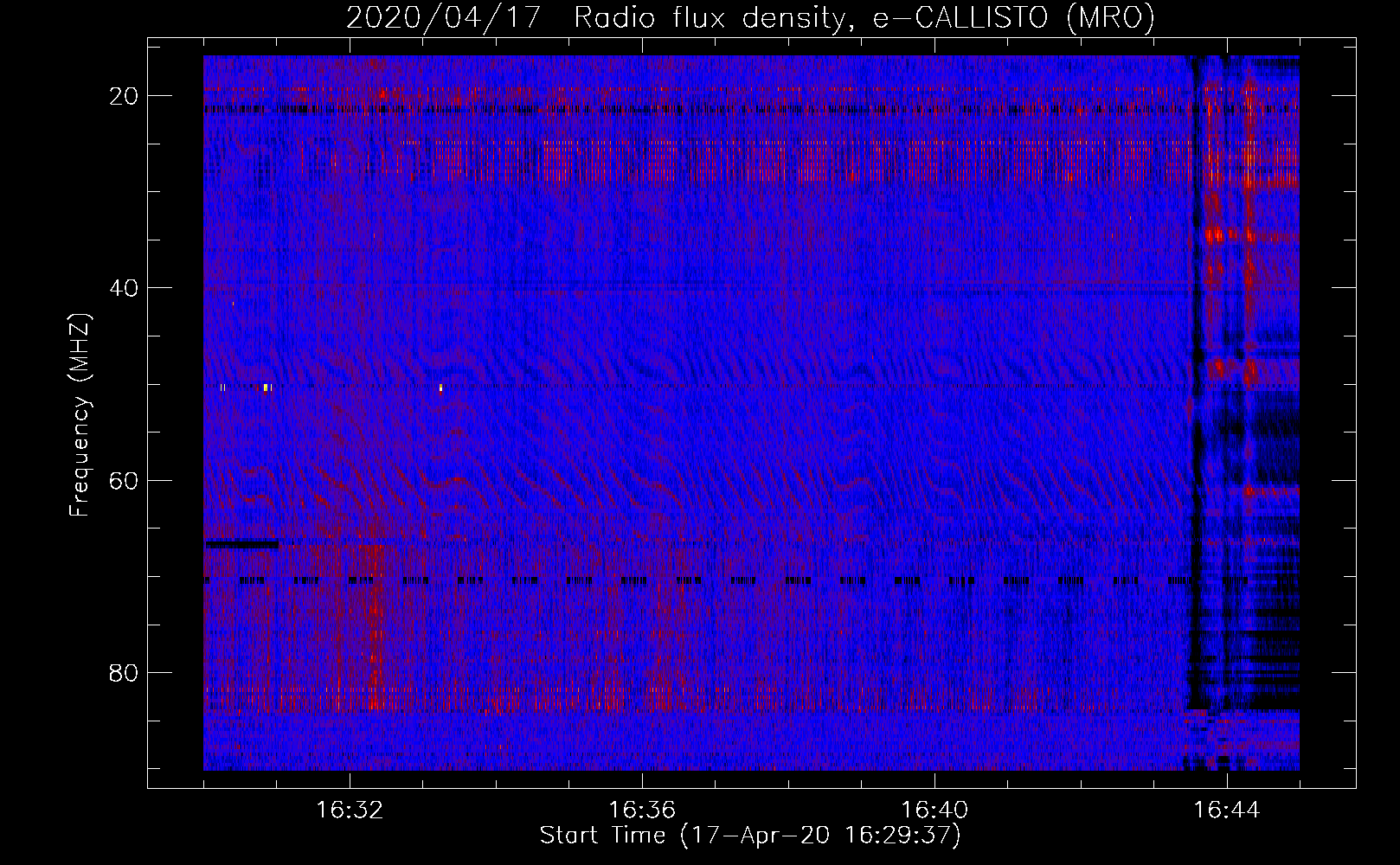Click the 'Start Time (17-Apr-20 16:29:37)' label

pos(750,836)
